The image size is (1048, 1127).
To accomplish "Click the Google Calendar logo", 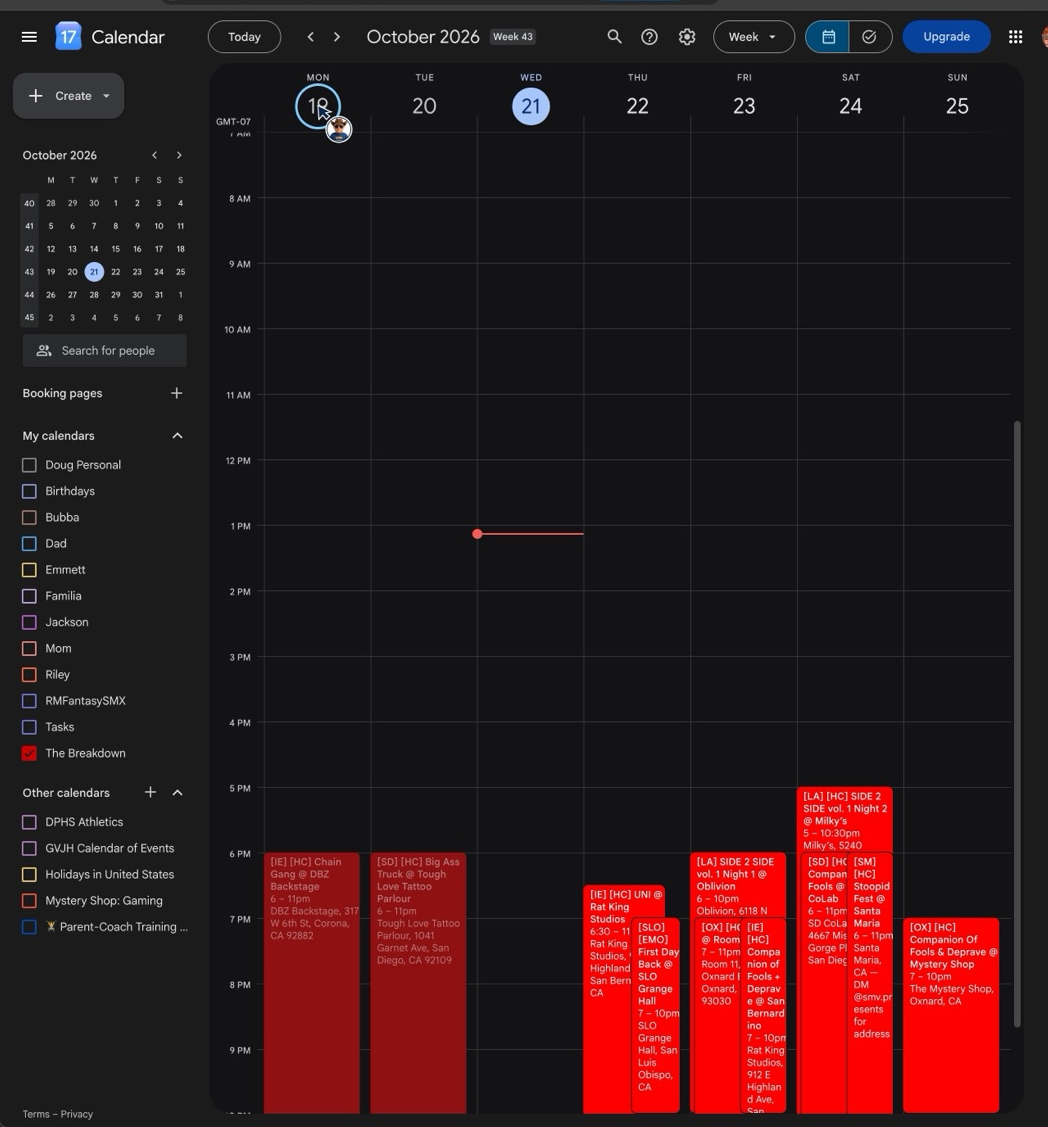I will pos(68,37).
